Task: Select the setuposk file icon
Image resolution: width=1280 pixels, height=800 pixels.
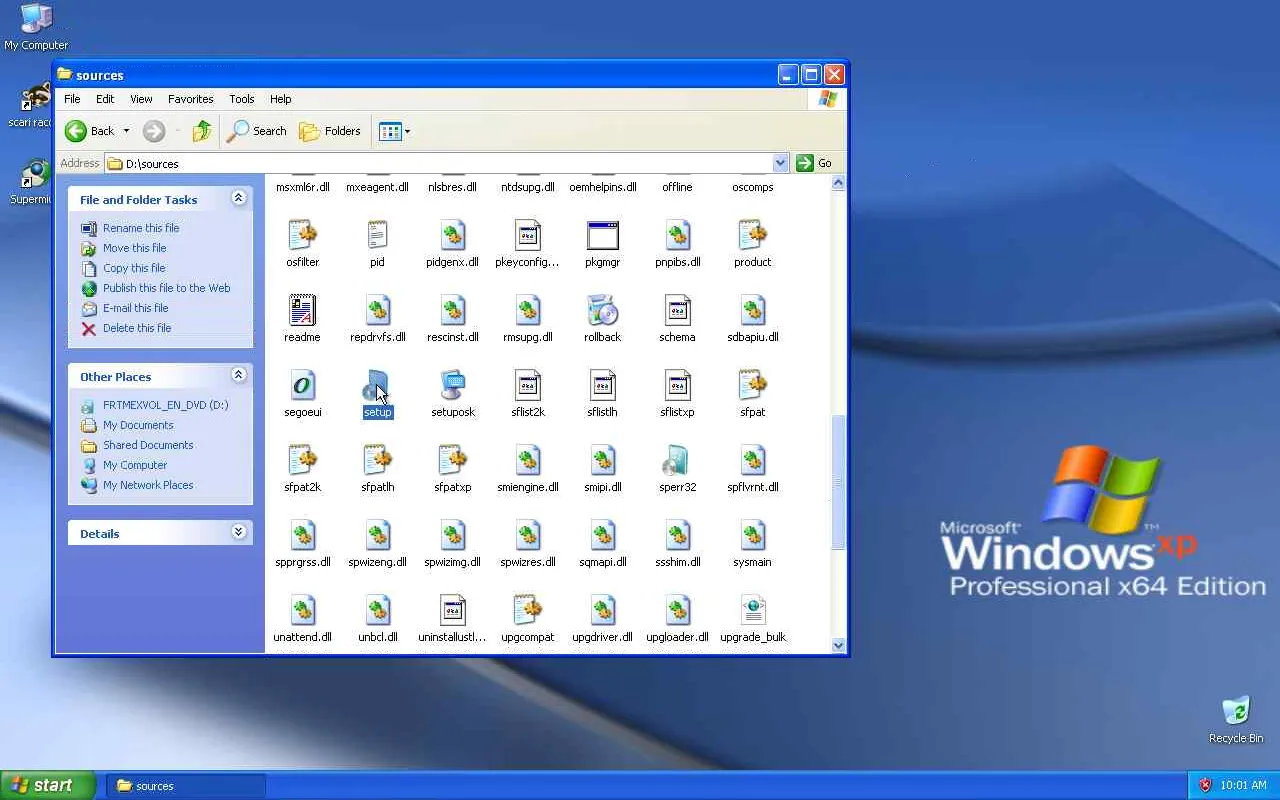Action: [452, 386]
